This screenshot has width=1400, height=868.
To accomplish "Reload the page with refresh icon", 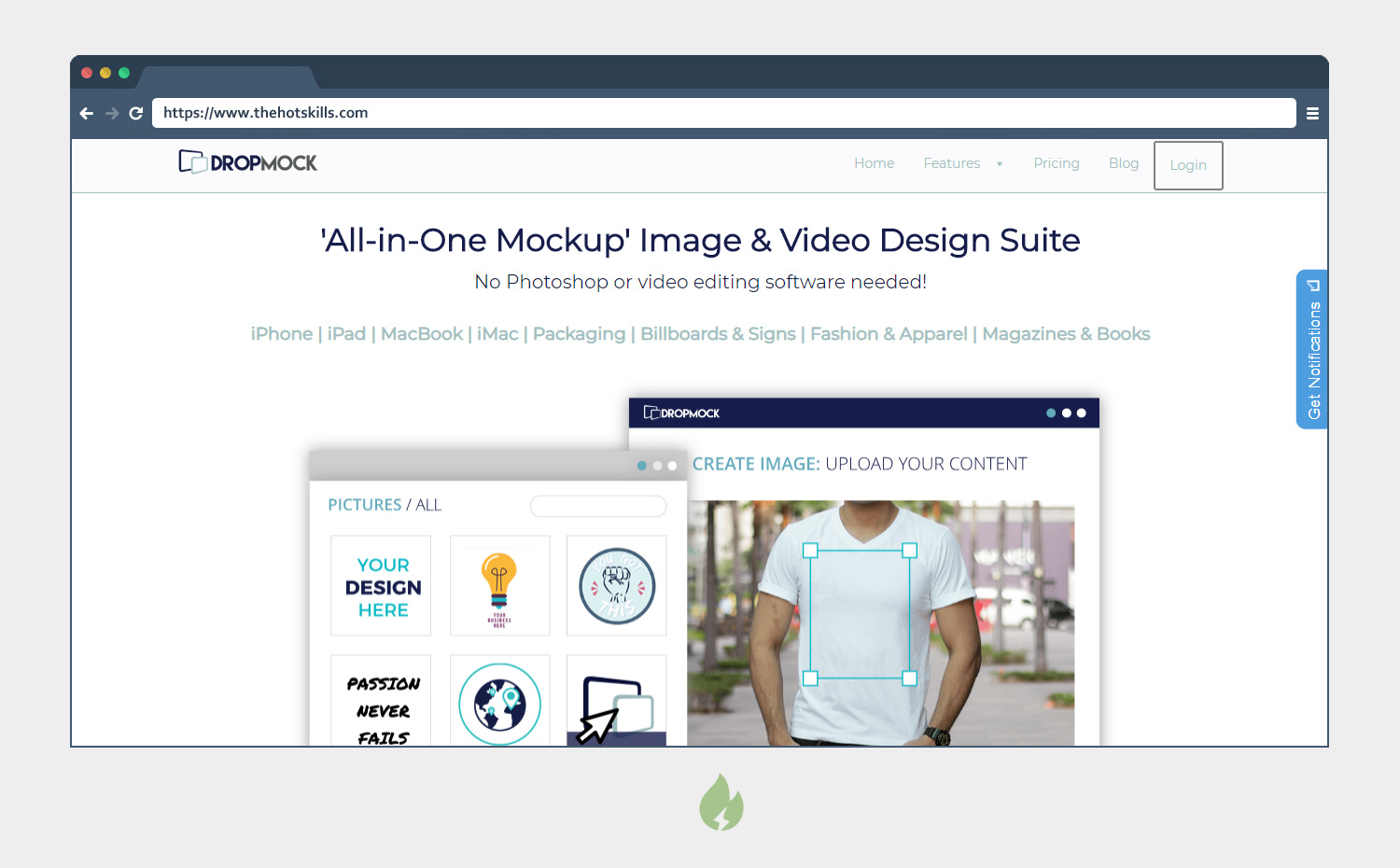I will 136,113.
